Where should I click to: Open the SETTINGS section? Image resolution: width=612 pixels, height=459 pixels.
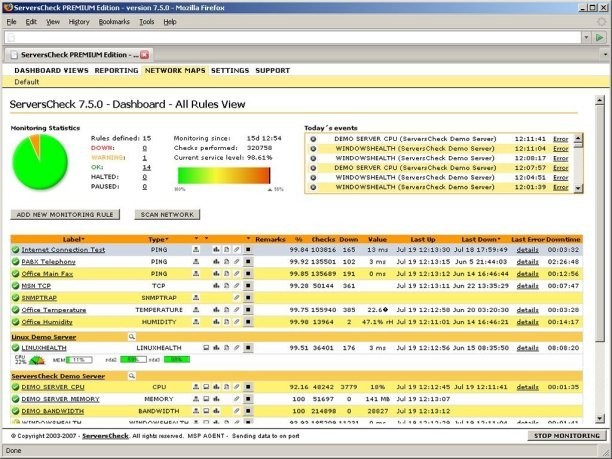tap(230, 71)
